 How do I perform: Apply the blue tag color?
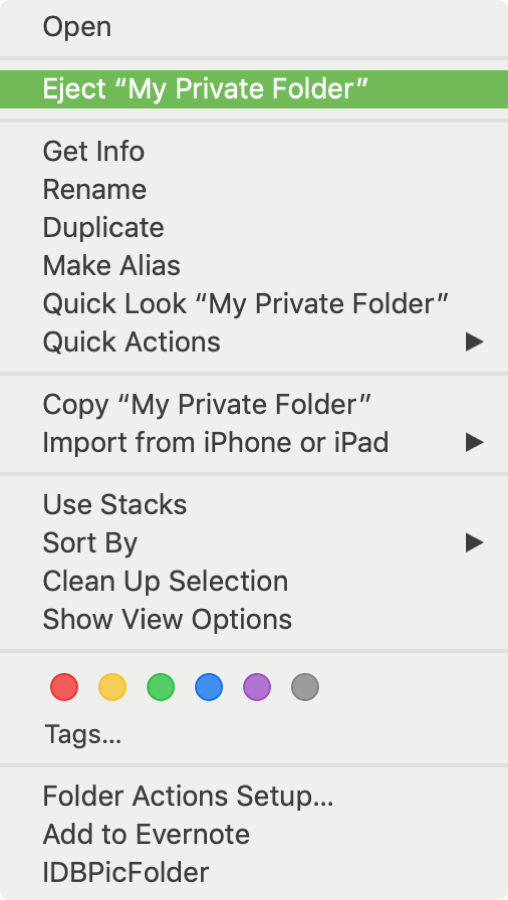[x=208, y=687]
